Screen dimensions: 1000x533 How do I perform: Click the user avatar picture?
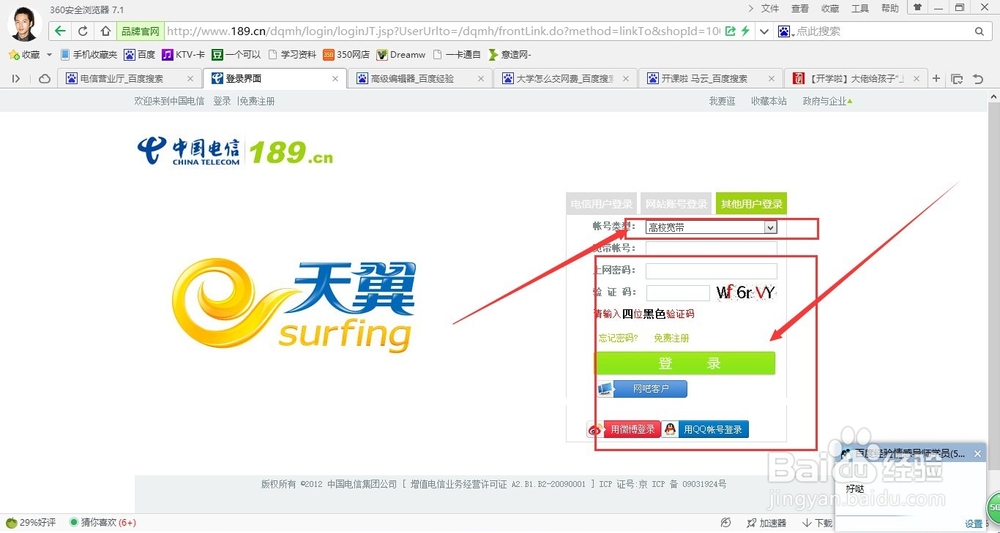click(x=24, y=24)
